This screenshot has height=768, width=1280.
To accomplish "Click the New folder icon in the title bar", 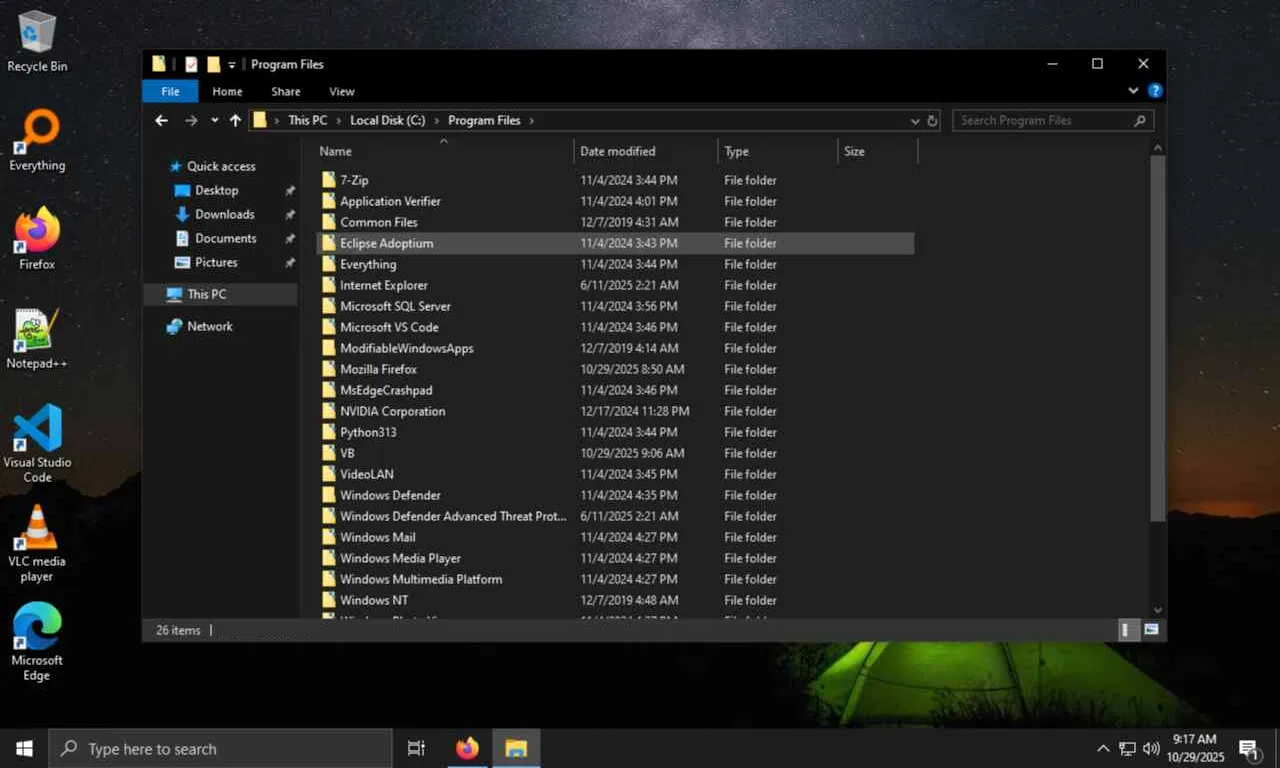I will click(213, 64).
